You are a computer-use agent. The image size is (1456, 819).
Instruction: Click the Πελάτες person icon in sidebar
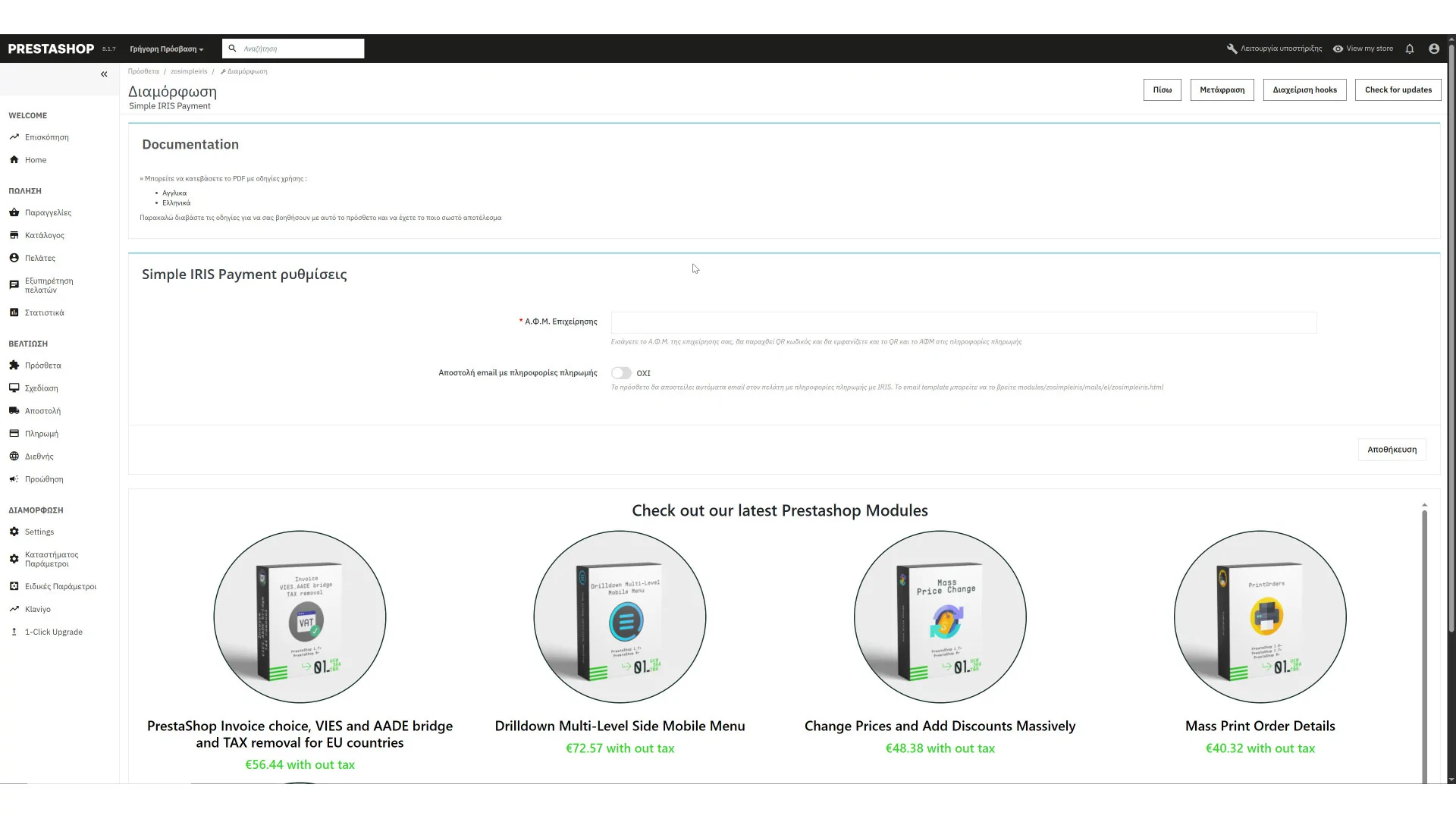[14, 258]
